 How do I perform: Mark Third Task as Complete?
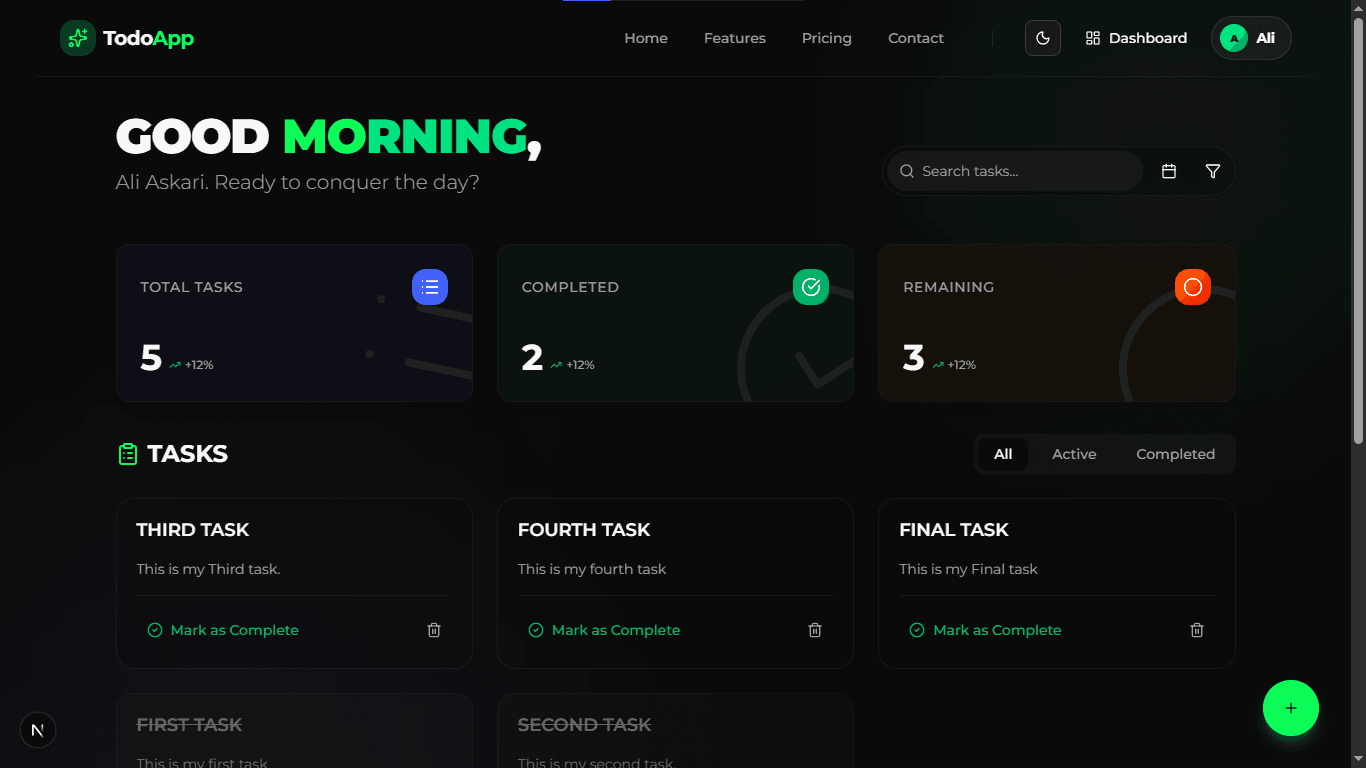tap(223, 630)
